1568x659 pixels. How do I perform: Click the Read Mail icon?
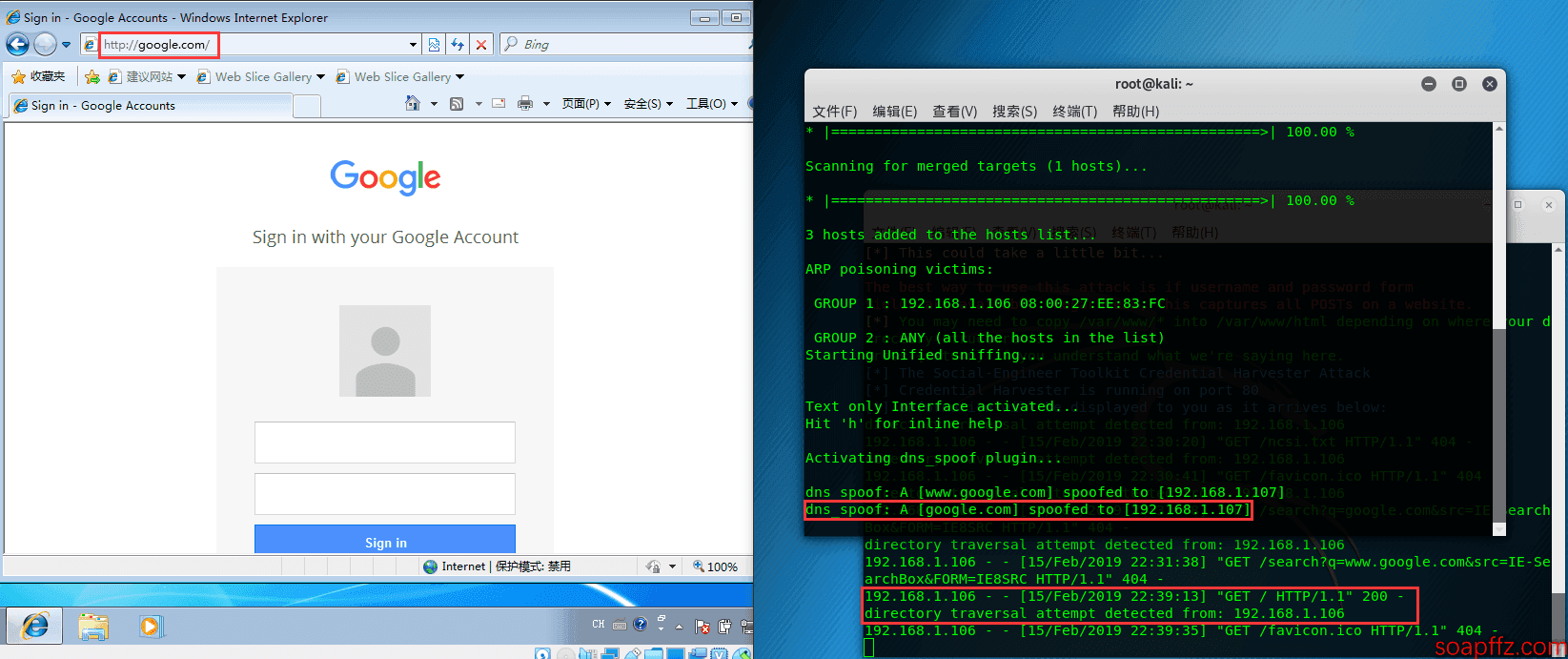click(x=499, y=103)
